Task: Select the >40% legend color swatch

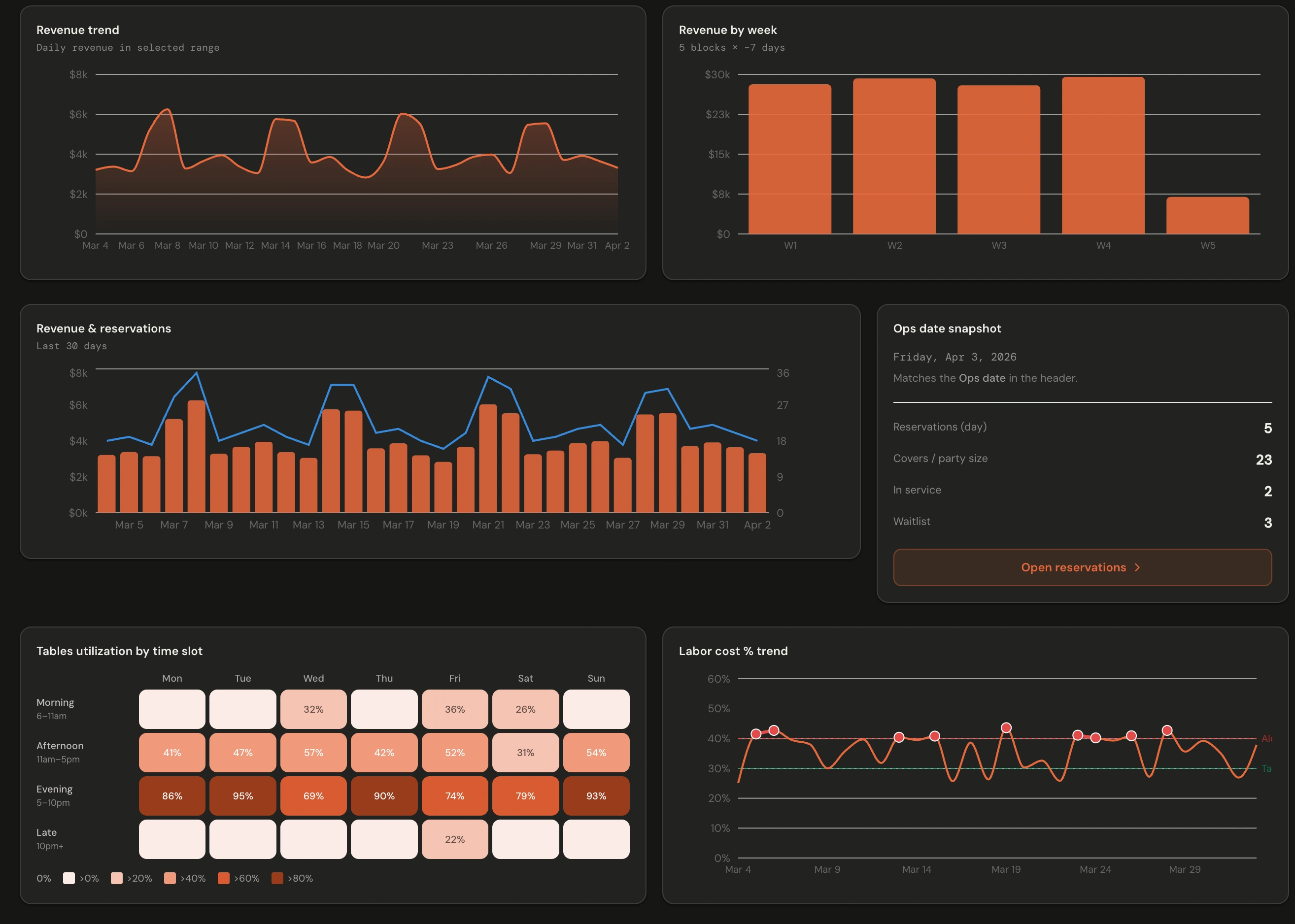Action: click(169, 878)
